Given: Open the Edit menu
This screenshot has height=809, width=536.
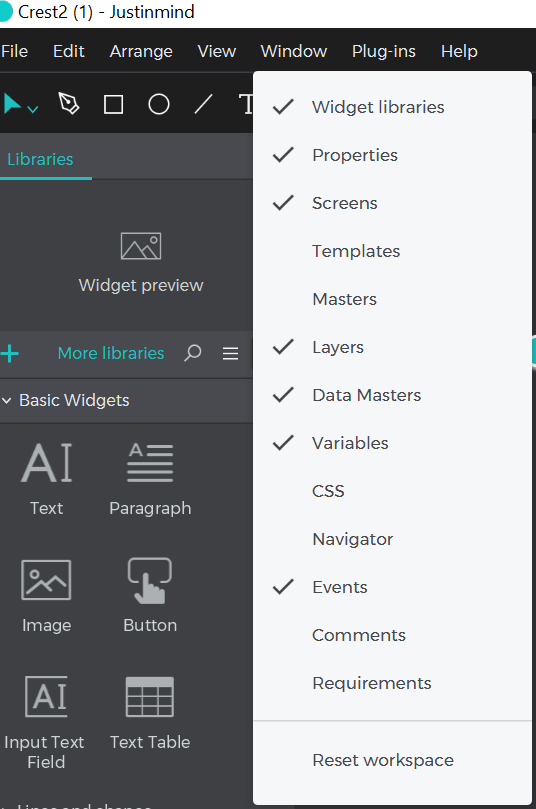Looking at the screenshot, I should tap(69, 51).
